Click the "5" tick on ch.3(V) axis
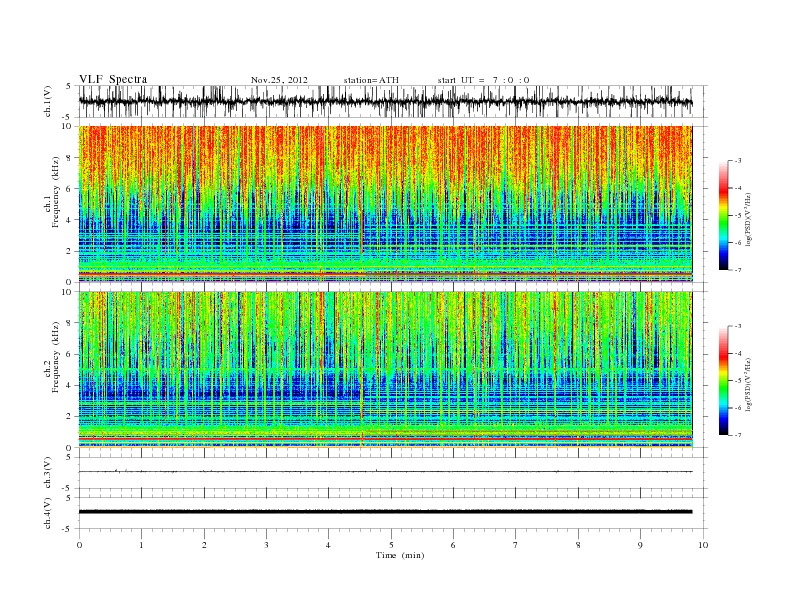This screenshot has height=612, width=792. click(x=70, y=457)
